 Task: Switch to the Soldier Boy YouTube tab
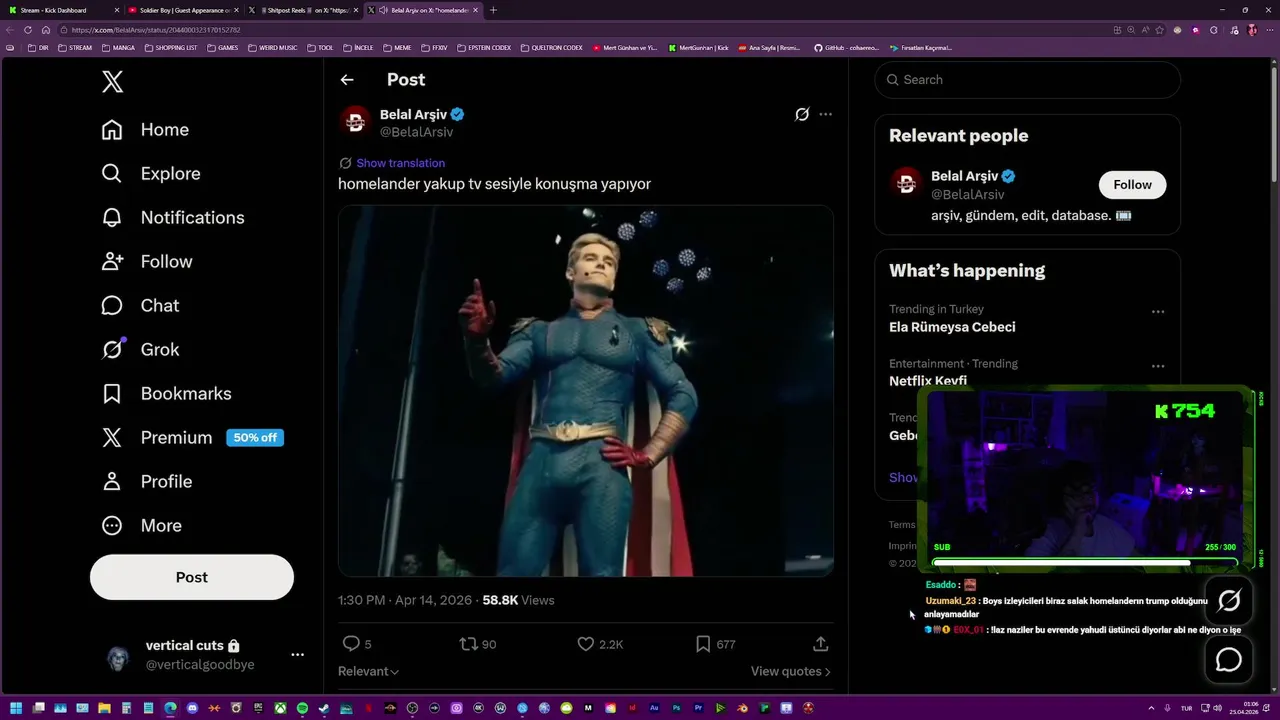(183, 10)
